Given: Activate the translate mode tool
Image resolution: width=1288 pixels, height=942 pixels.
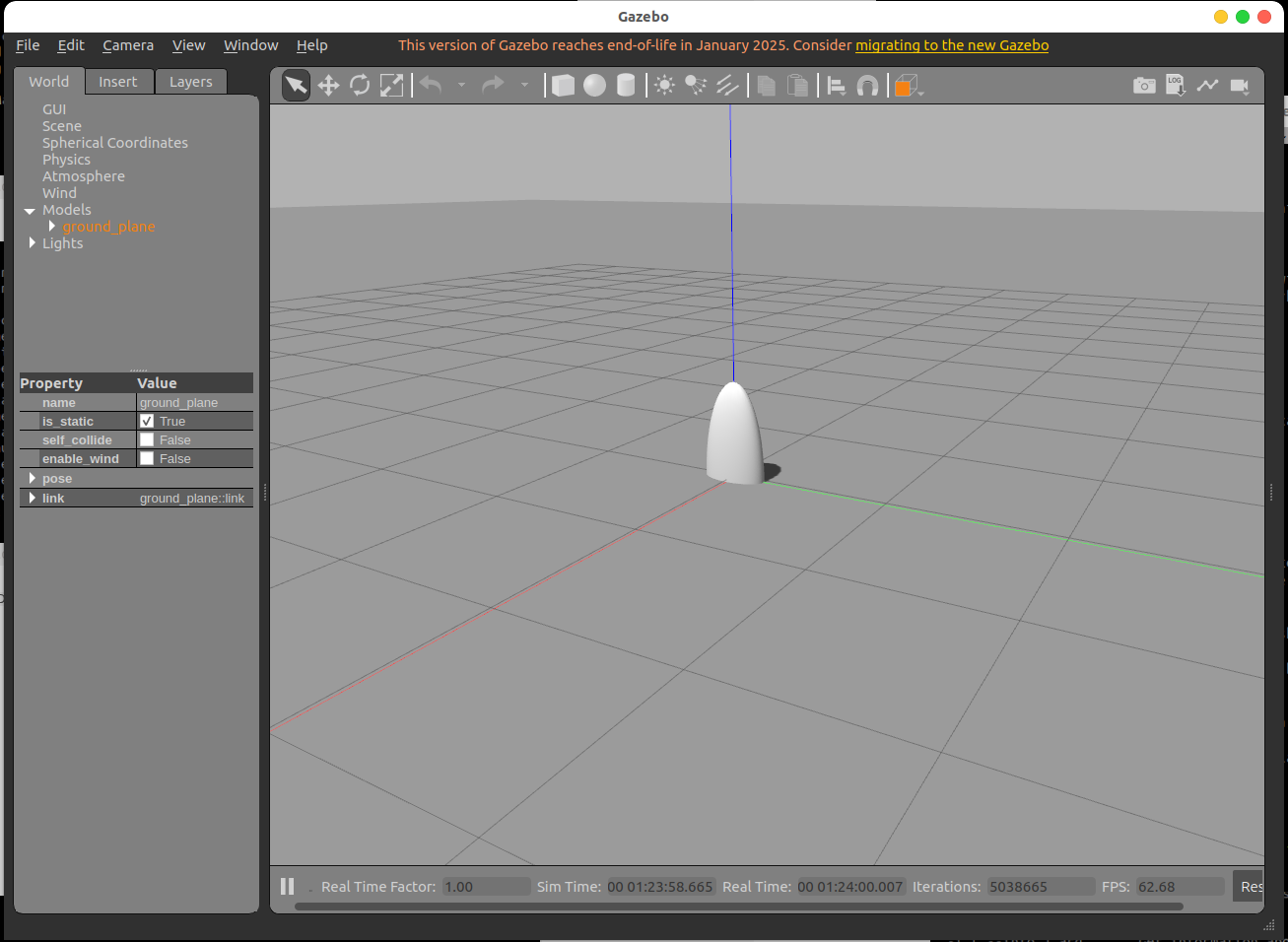Looking at the screenshot, I should (328, 86).
